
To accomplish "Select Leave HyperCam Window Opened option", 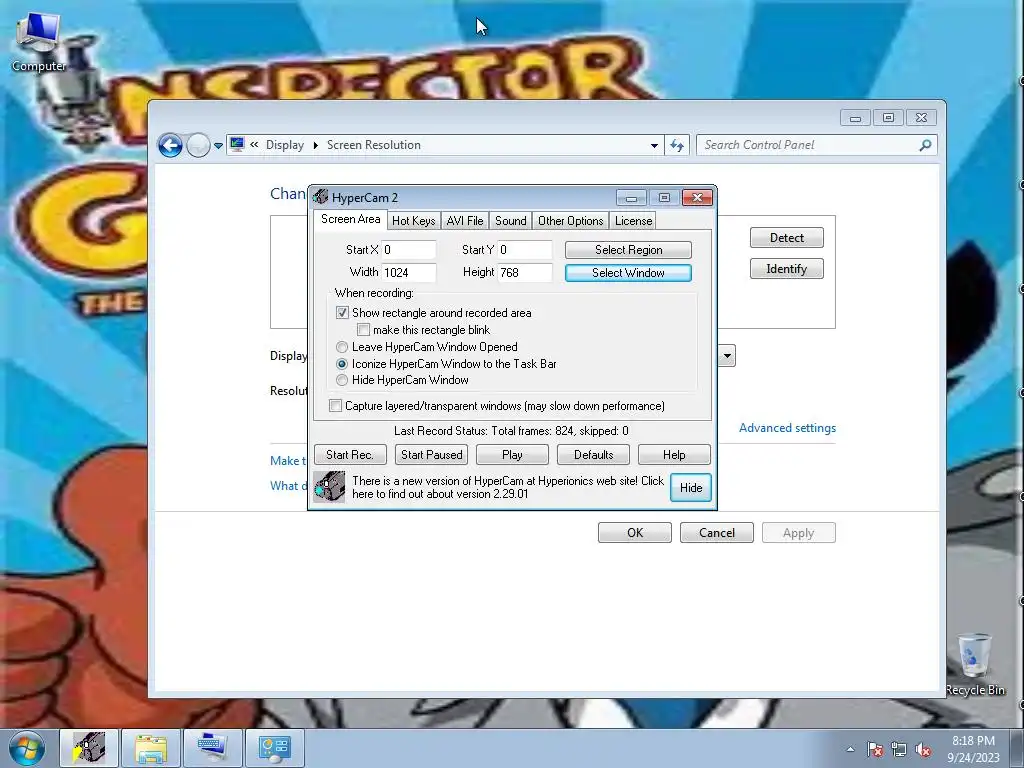I will [x=342, y=347].
